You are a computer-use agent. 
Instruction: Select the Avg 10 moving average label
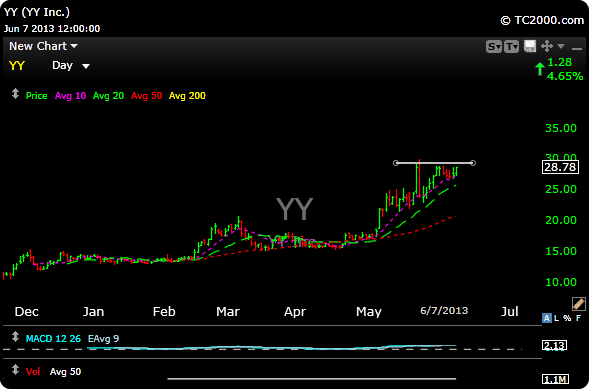70,96
